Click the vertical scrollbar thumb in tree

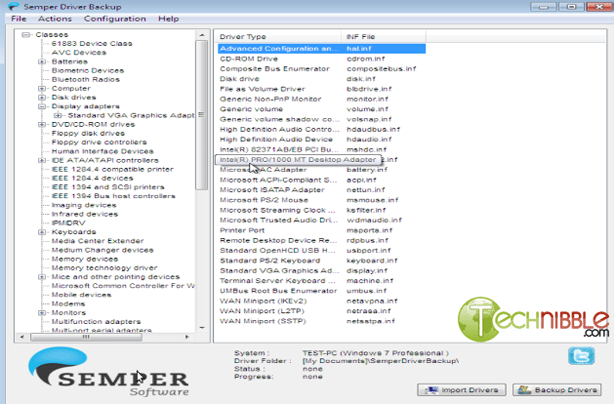[202, 115]
